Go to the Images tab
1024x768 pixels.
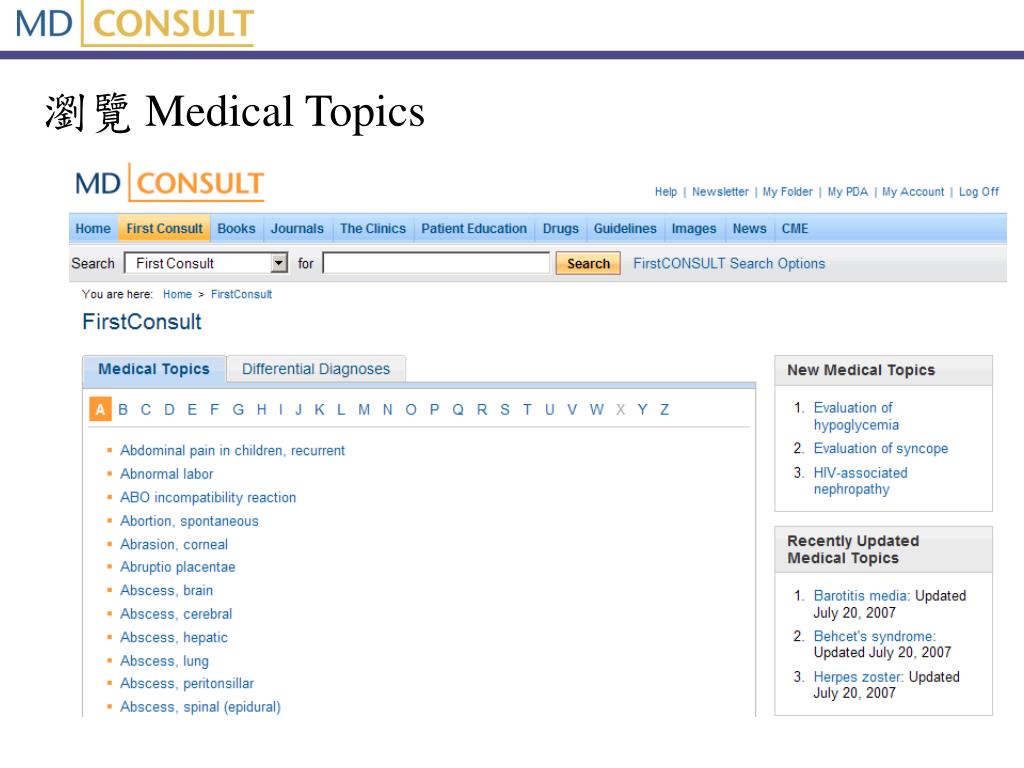click(x=694, y=229)
